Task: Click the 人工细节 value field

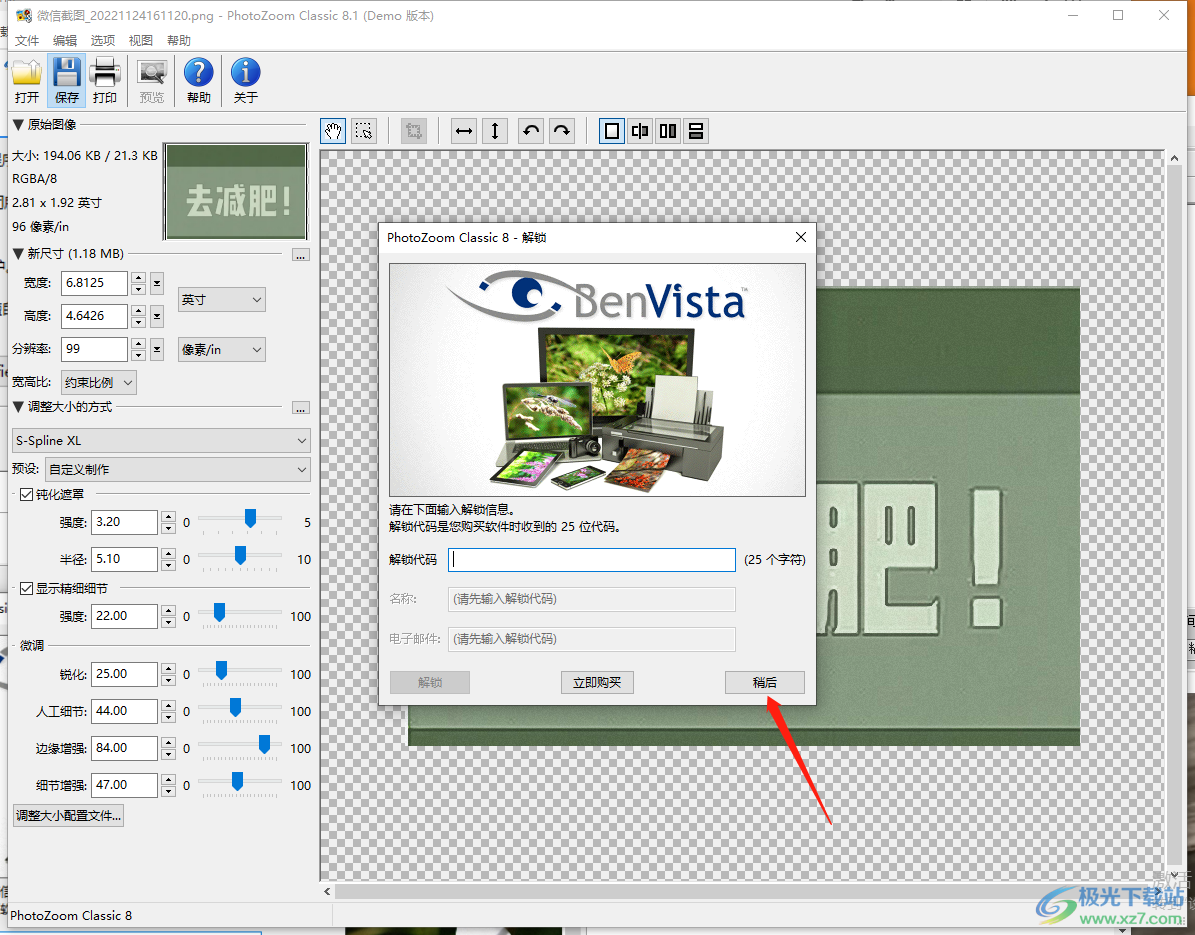Action: coord(124,711)
